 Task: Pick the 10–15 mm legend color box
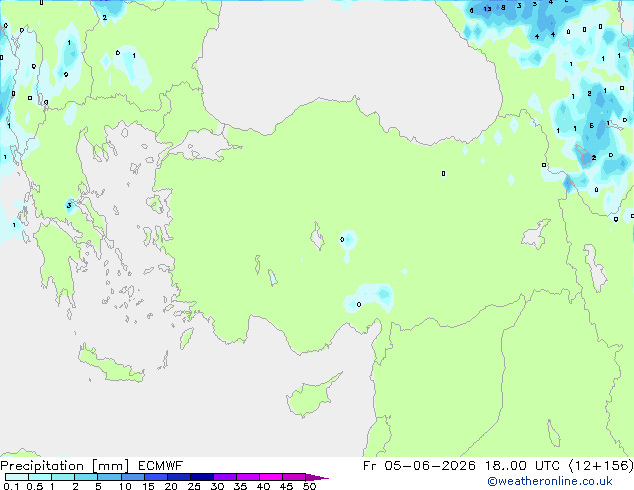(x=132, y=477)
